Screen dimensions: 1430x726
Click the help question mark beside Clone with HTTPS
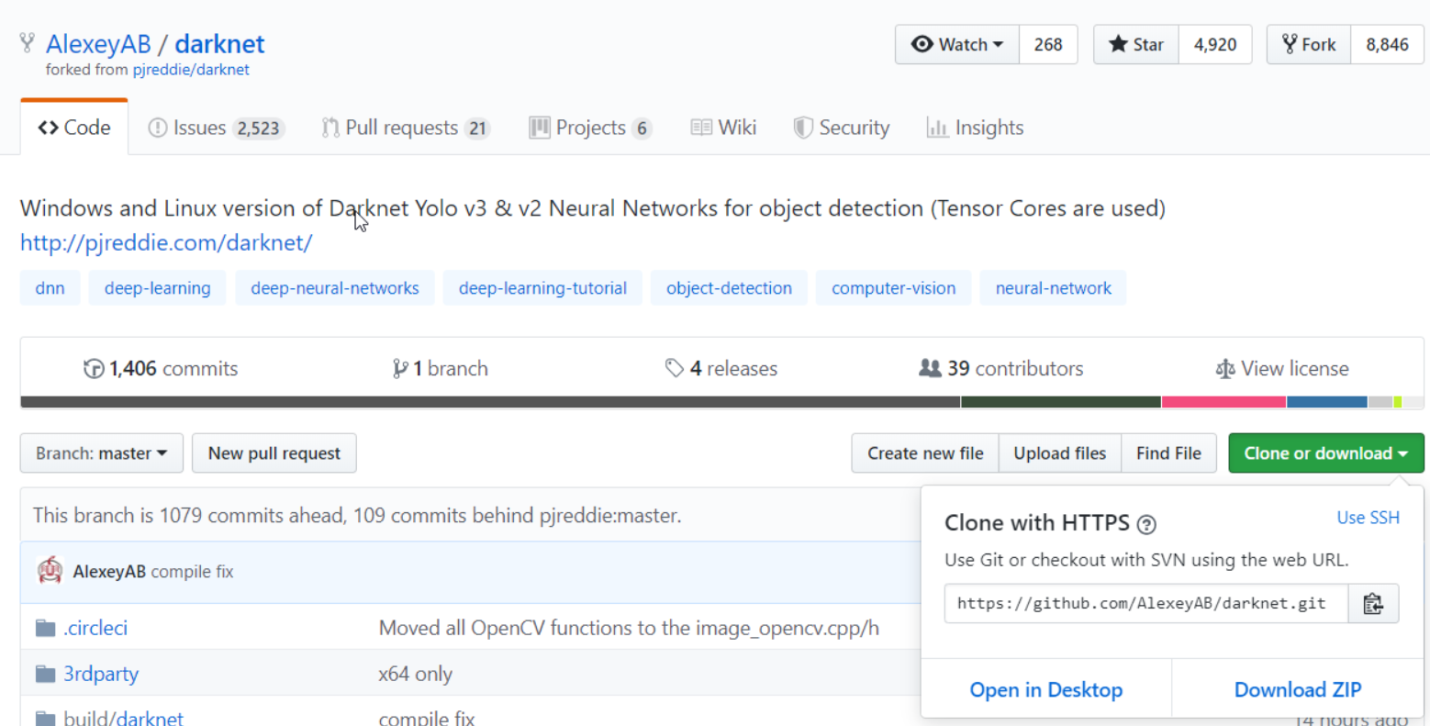1147,524
